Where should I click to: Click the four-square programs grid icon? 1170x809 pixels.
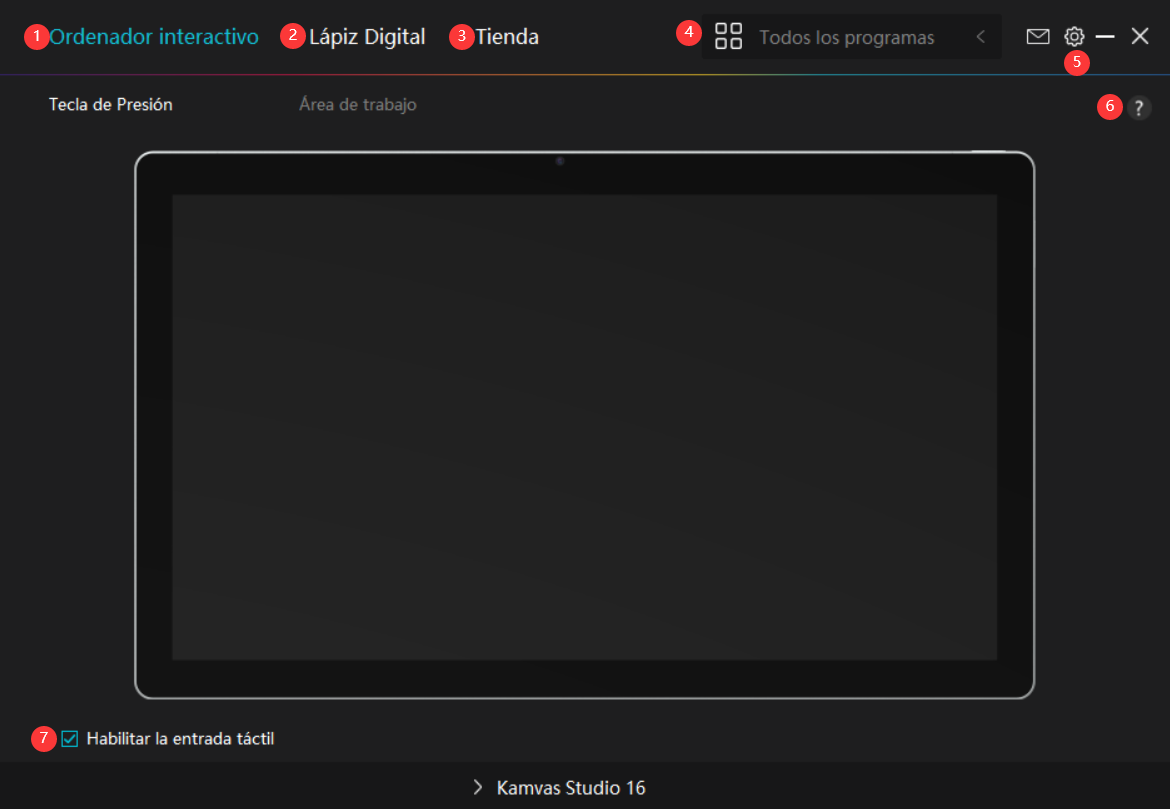[728, 37]
